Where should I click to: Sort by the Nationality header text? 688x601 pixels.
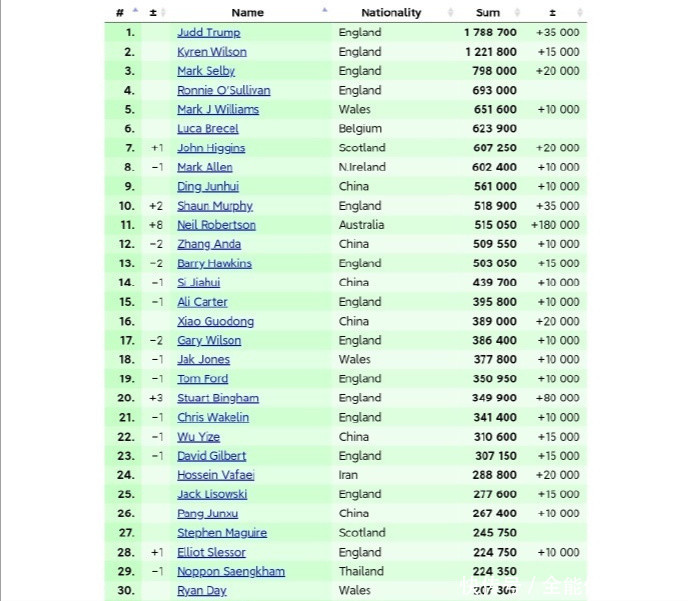click(391, 13)
